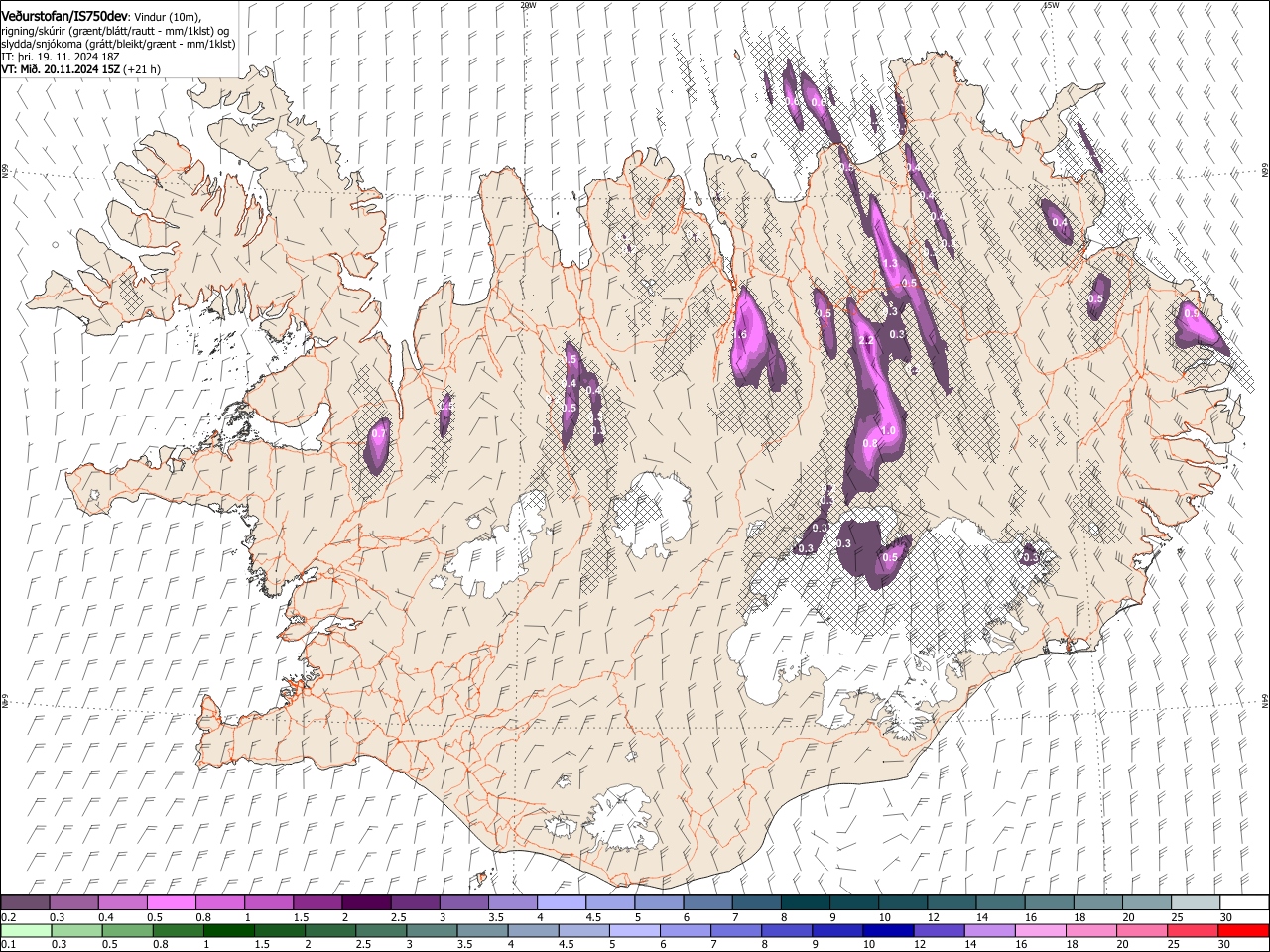
Task: Pick the snow legend swatch labeled 12
Action: [952, 903]
